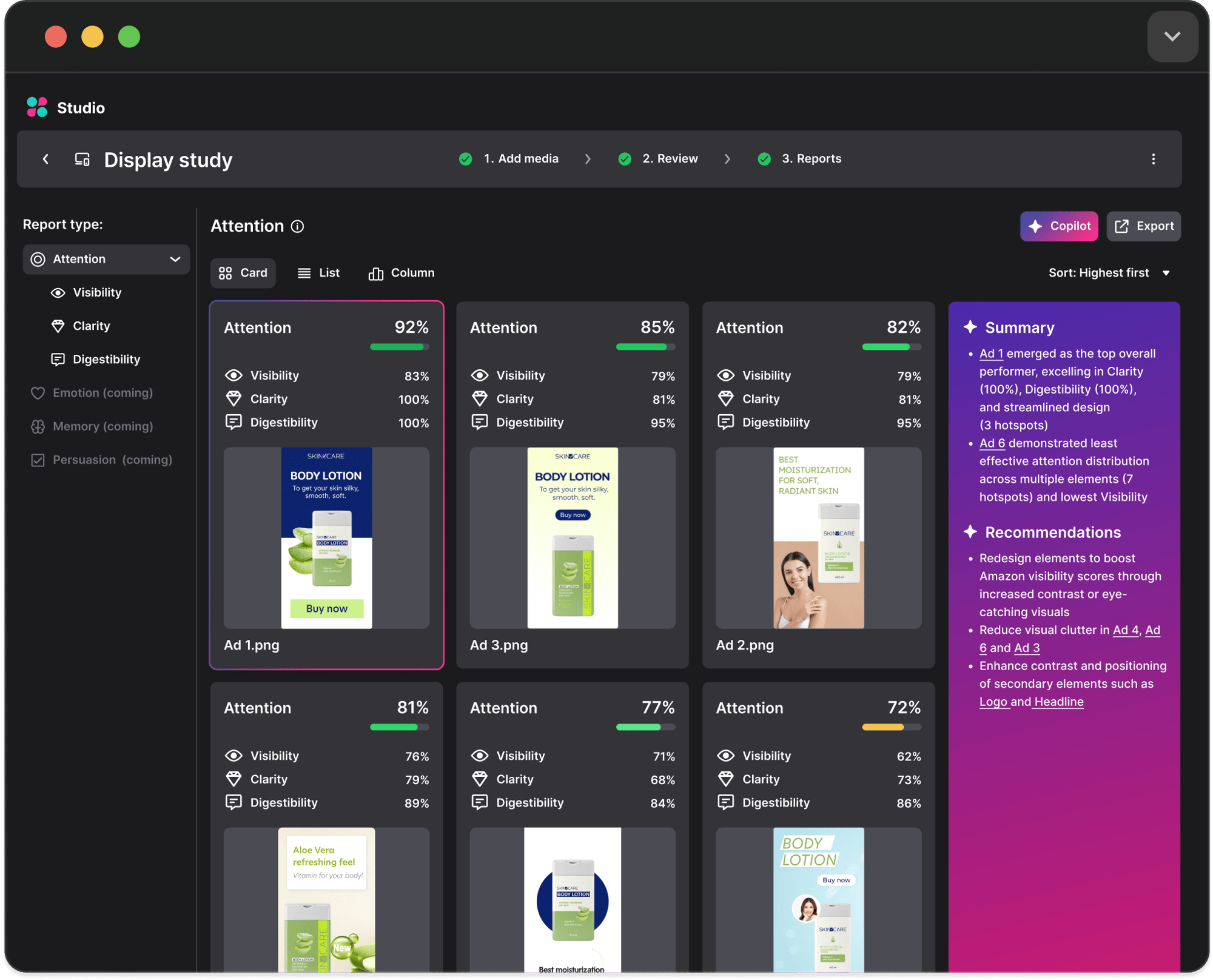Toggle Visibility eye in the 81% card
The width and height of the screenshot is (1213, 980).
tap(234, 756)
